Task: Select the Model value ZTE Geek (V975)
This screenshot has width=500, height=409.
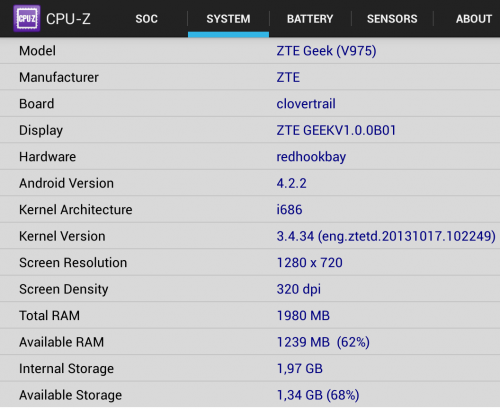Action: (x=326, y=51)
